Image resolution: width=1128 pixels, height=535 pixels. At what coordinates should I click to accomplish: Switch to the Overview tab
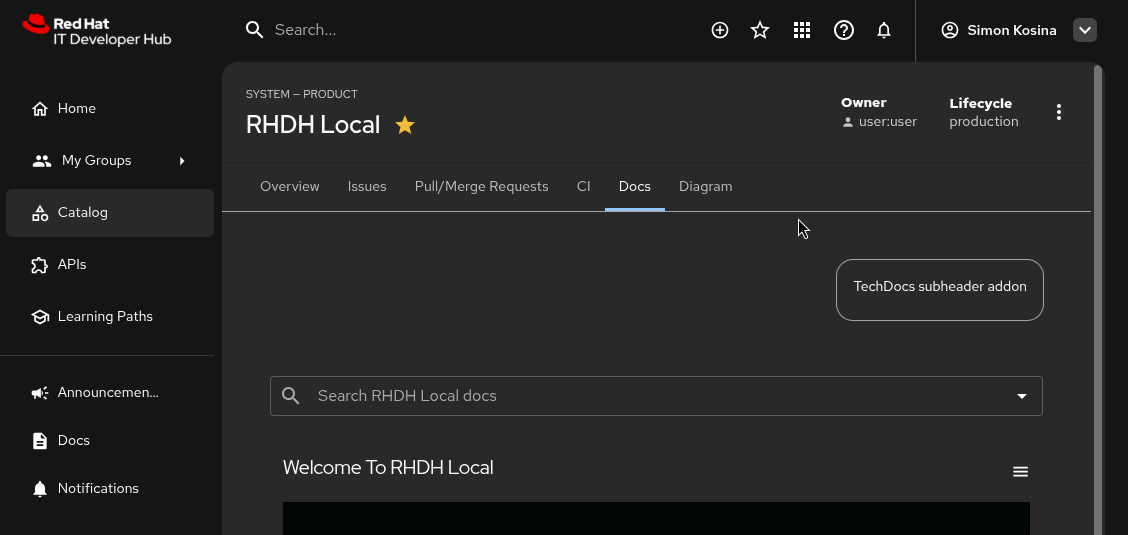point(290,186)
